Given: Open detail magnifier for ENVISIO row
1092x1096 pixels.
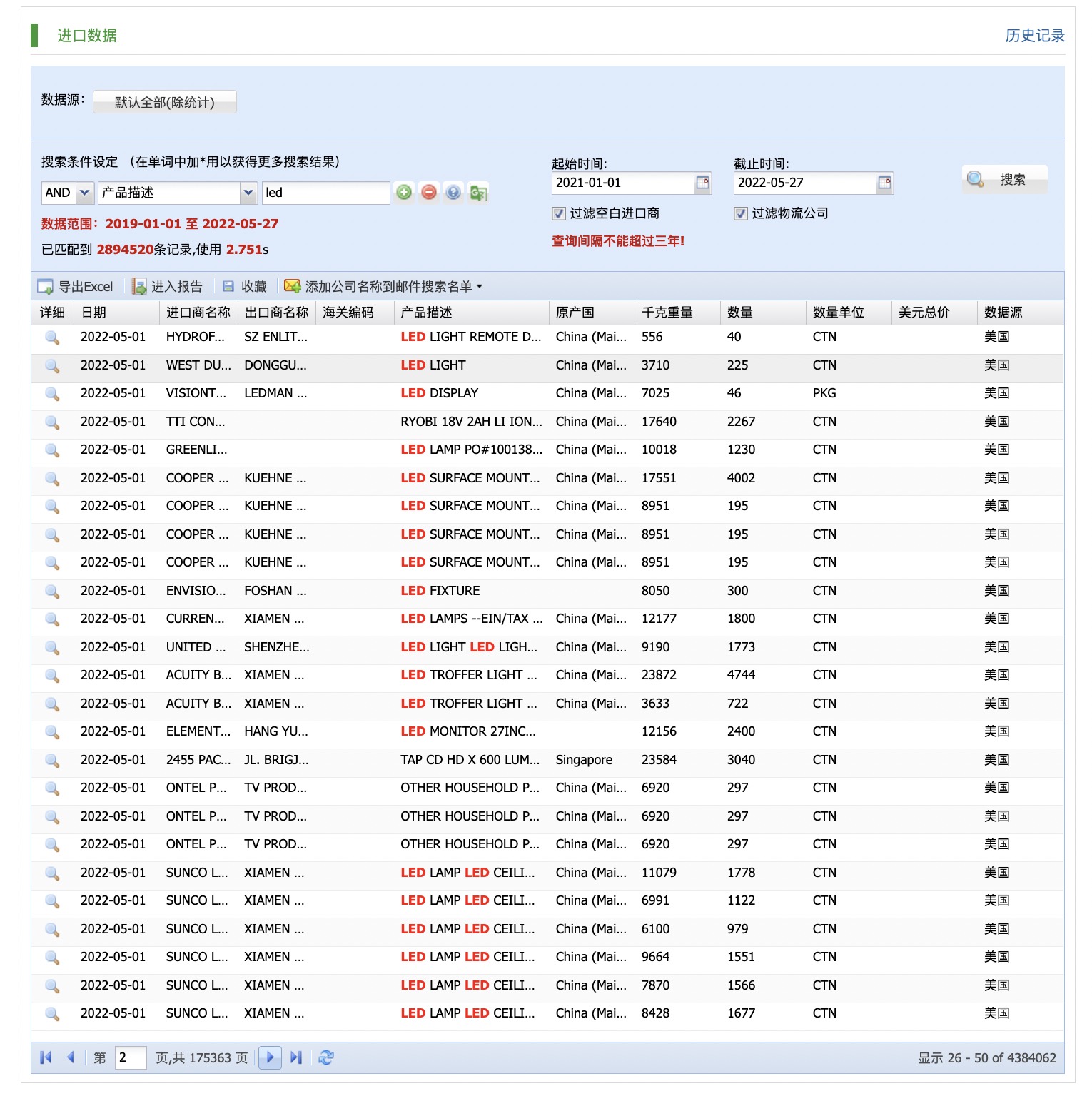Looking at the screenshot, I should (52, 592).
